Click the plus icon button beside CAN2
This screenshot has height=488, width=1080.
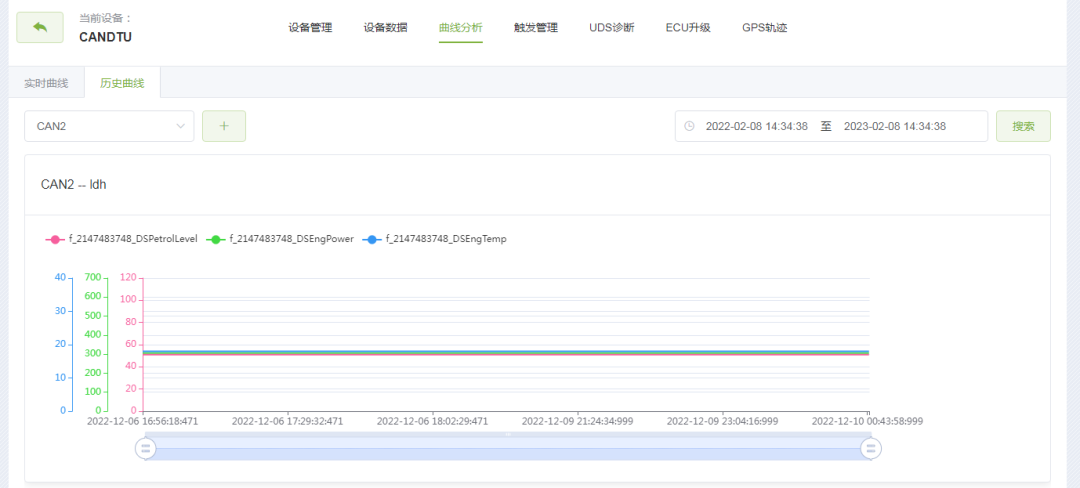[224, 126]
